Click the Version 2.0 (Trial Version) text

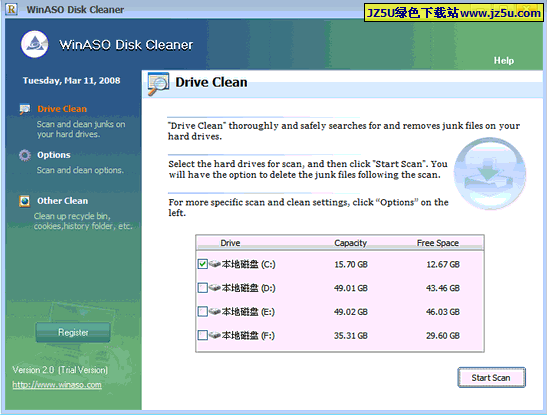click(60, 370)
